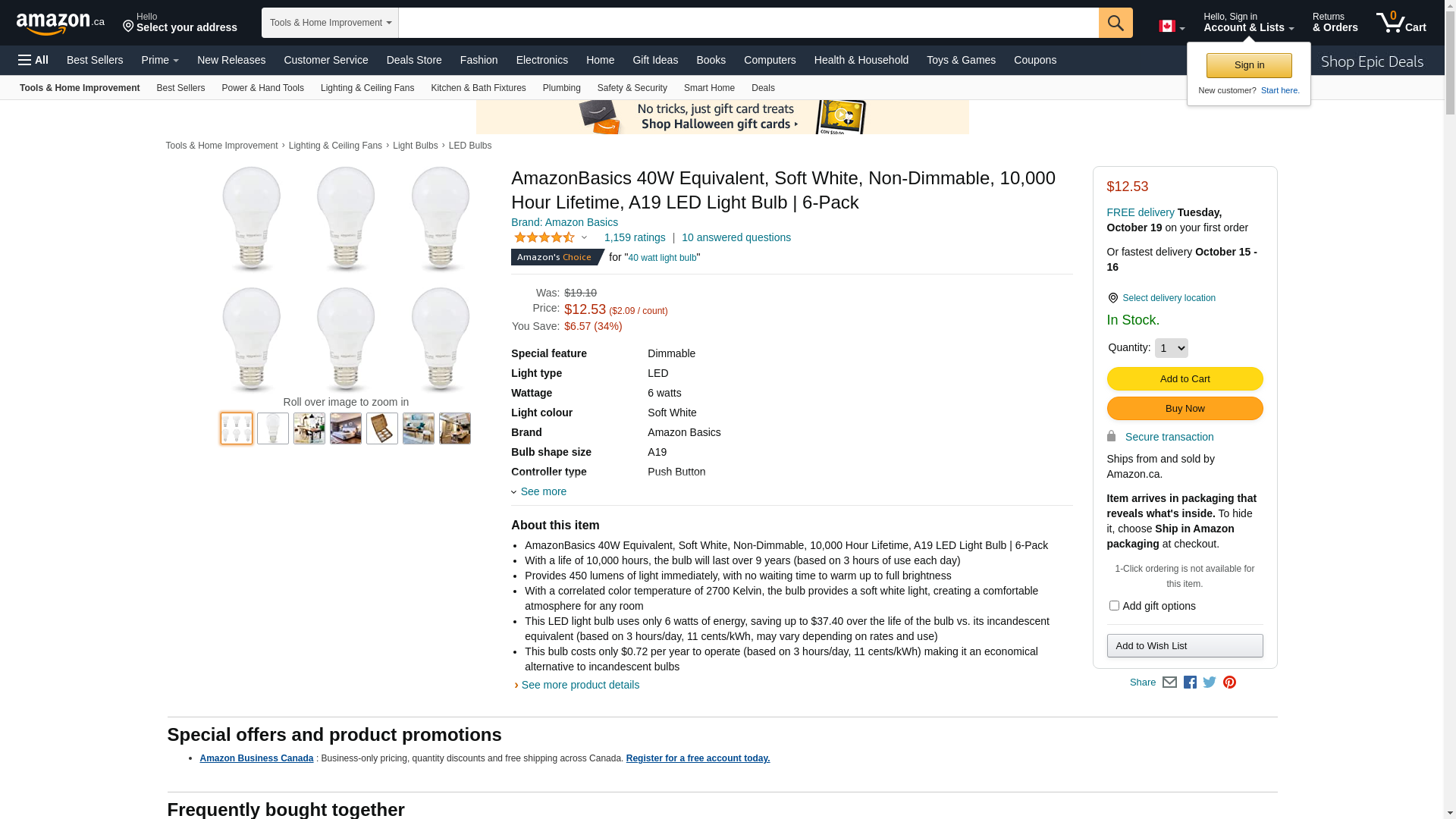Viewport: 1456px width, 819px height.
Task: Share the product on Twitter
Action: [1210, 682]
